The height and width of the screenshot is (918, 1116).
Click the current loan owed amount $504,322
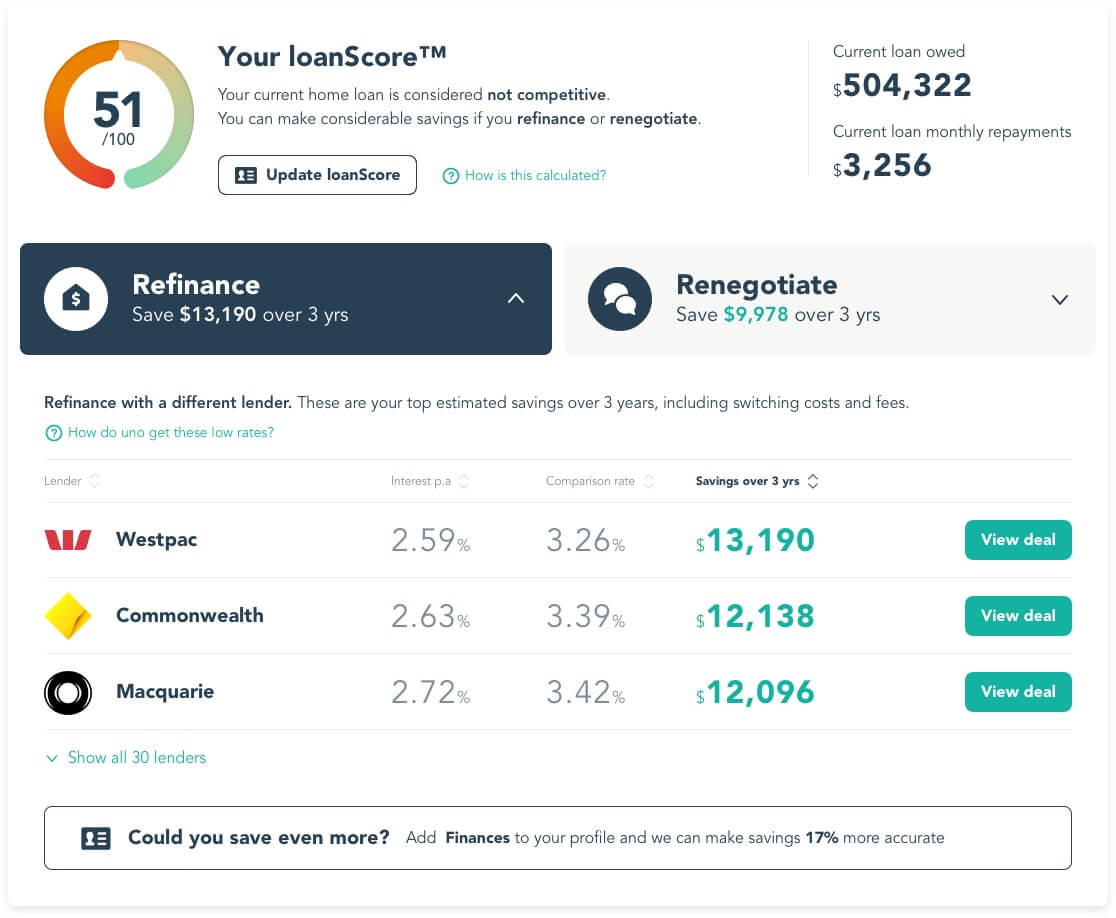coord(902,85)
